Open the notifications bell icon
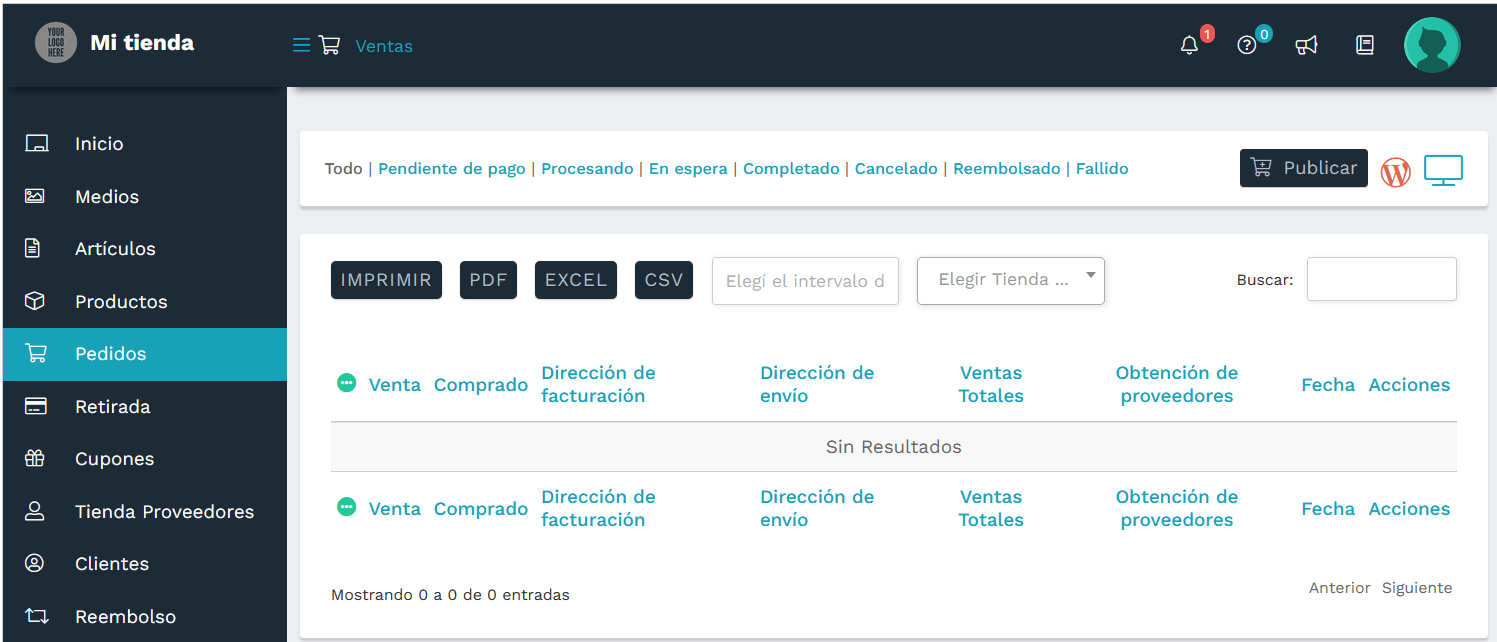This screenshot has width=1497, height=642. (x=1189, y=45)
